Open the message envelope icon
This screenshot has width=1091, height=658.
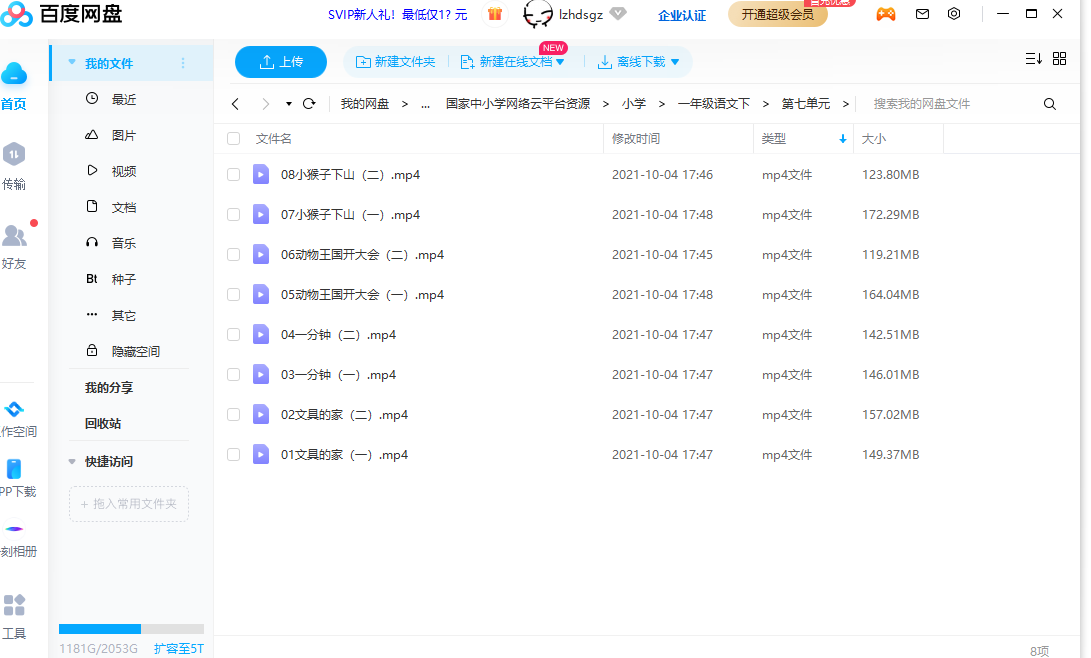[922, 14]
